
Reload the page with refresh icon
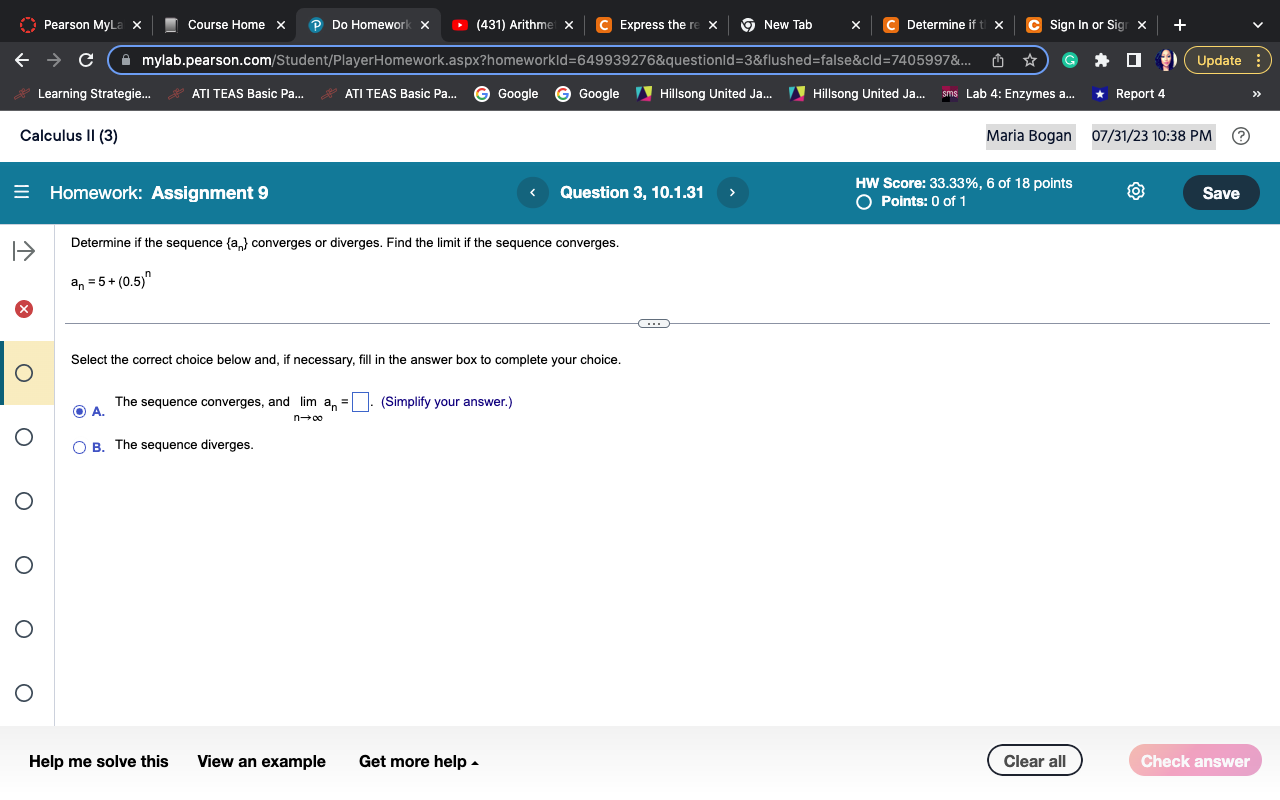(85, 60)
